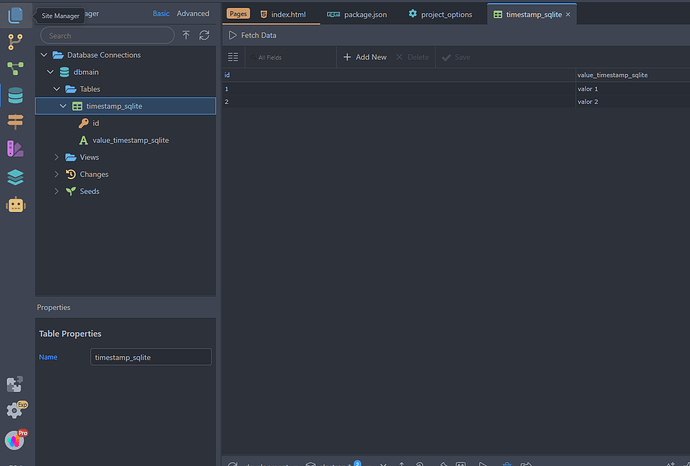Click the refresh icon beside search
Viewport: 690px width, 466px height.
point(204,35)
